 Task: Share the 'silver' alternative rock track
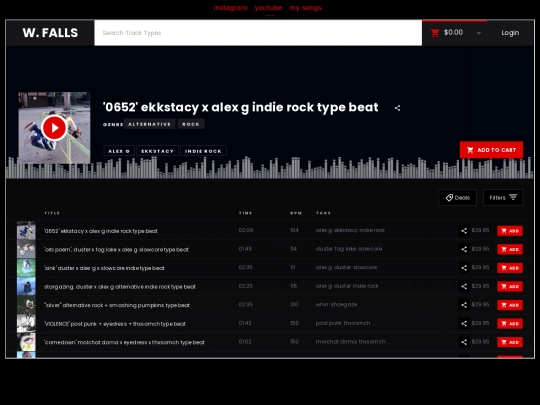tap(464, 305)
